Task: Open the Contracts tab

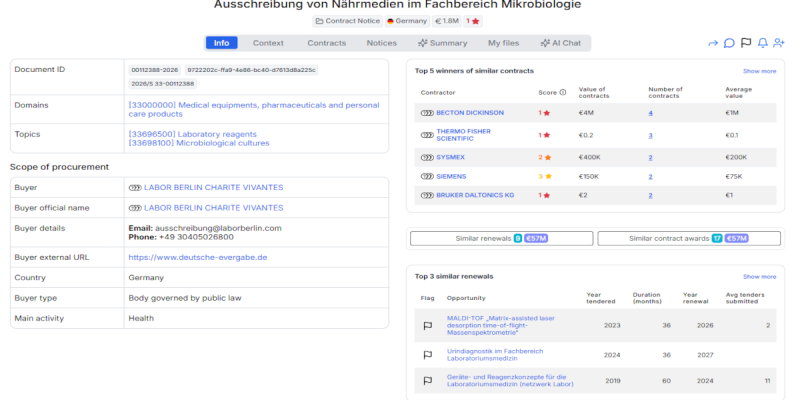Action: coord(327,43)
